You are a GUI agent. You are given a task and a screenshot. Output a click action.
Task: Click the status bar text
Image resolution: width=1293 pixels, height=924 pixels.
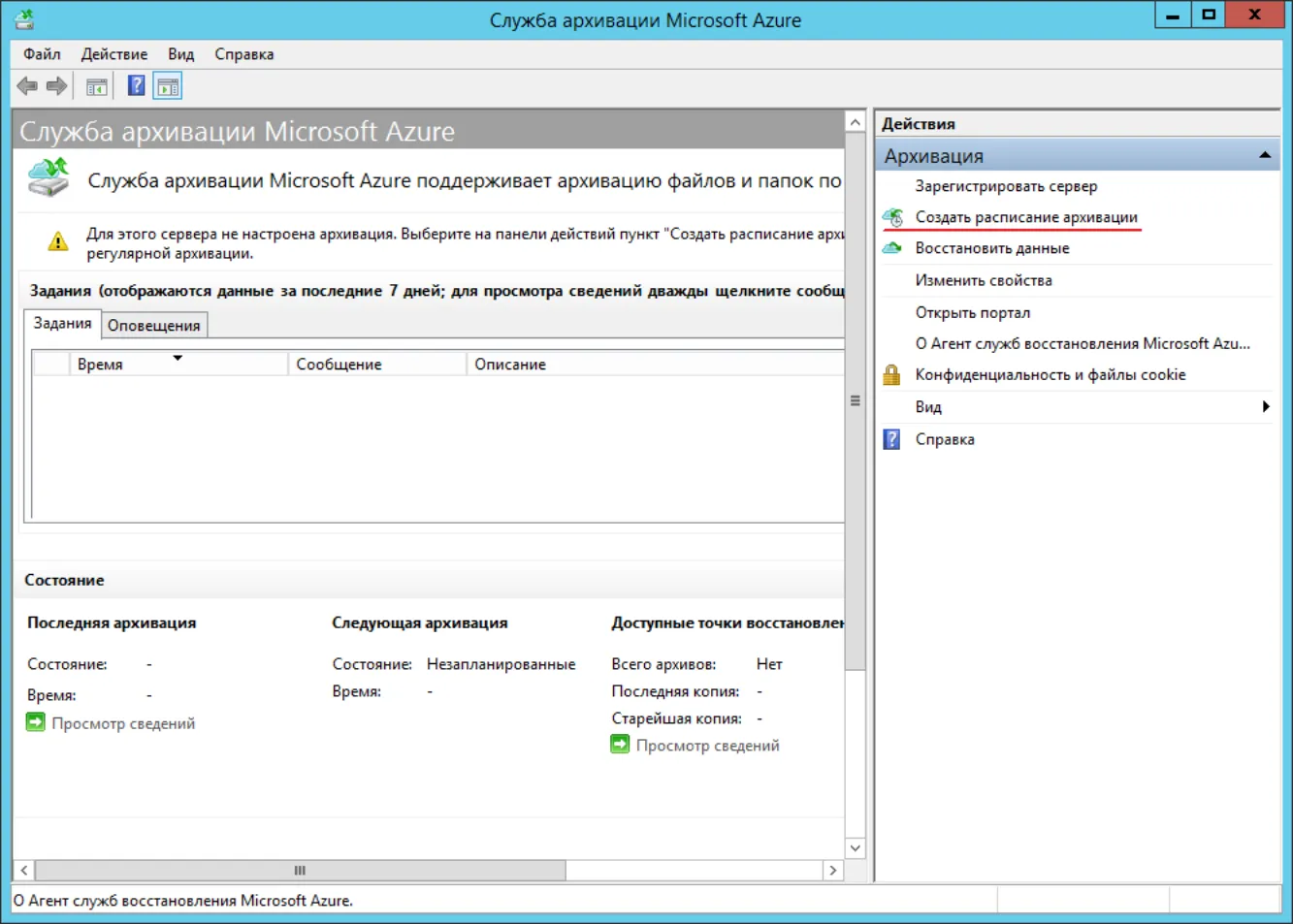click(x=183, y=901)
